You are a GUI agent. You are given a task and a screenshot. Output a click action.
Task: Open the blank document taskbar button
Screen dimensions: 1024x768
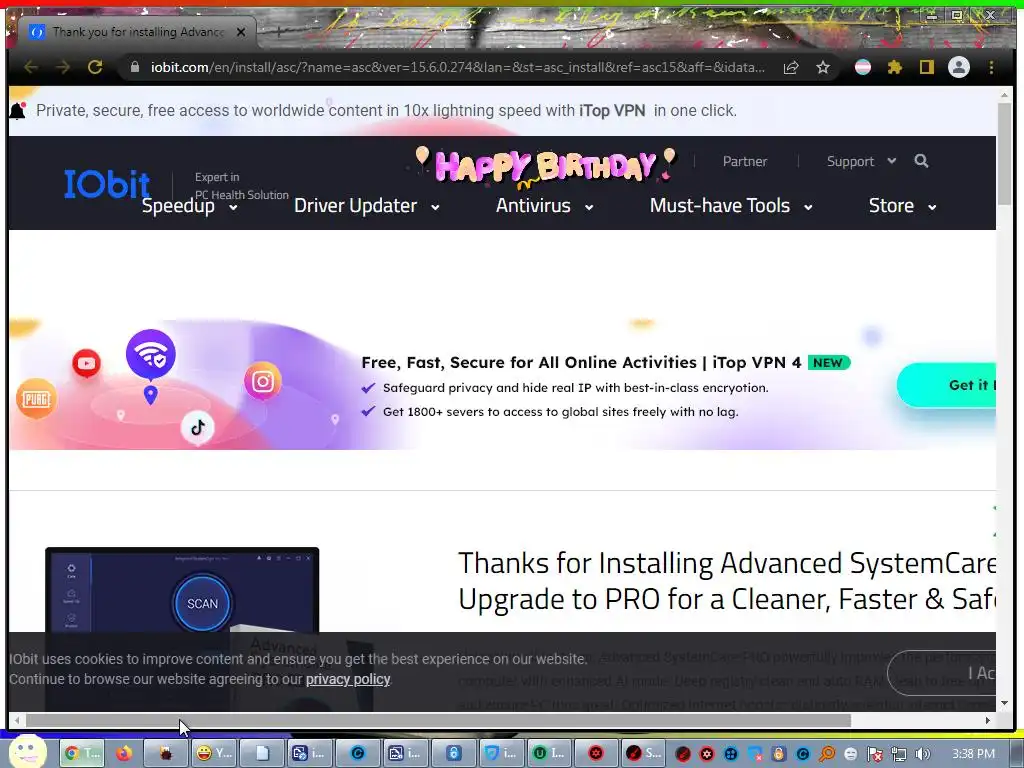click(263, 753)
